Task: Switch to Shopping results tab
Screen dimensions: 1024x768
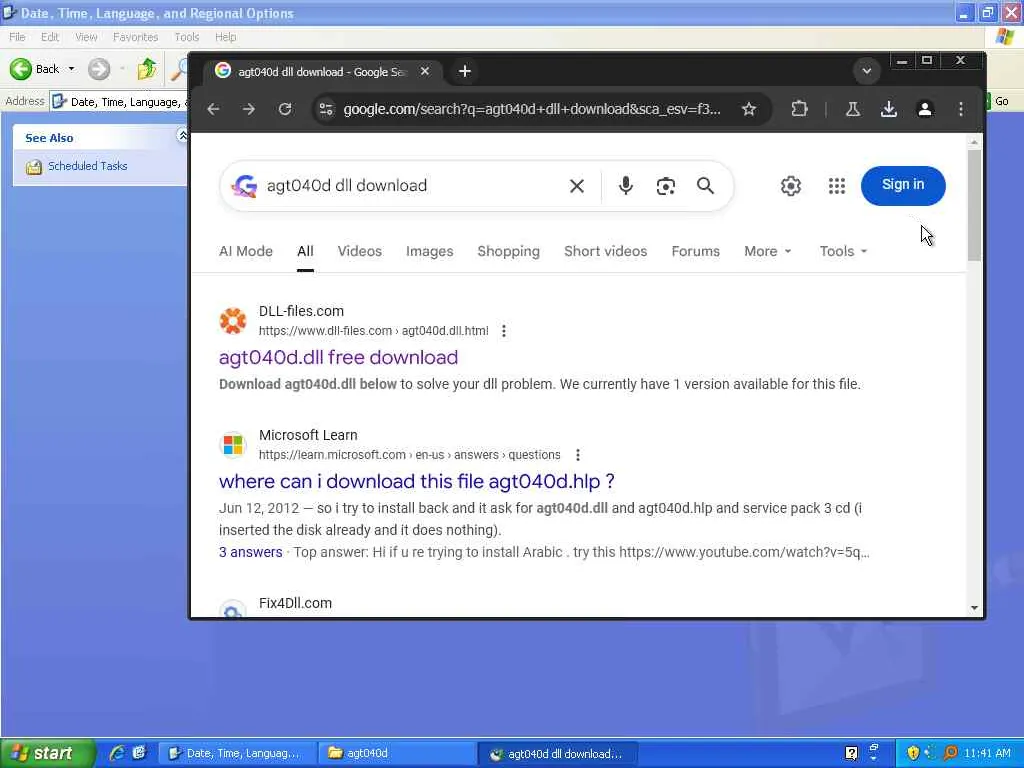Action: point(508,251)
